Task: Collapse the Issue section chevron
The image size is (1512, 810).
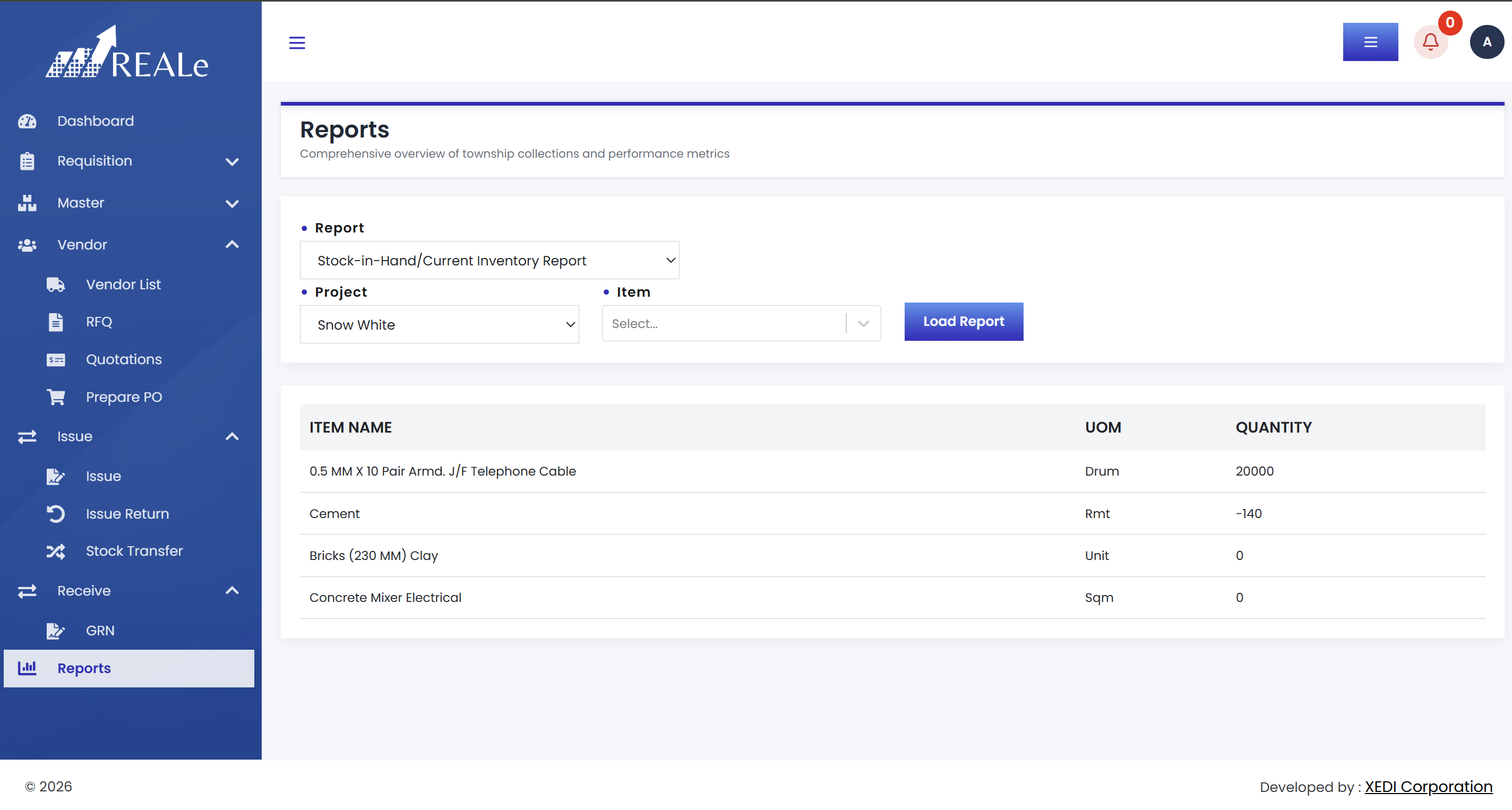Action: coord(233,436)
